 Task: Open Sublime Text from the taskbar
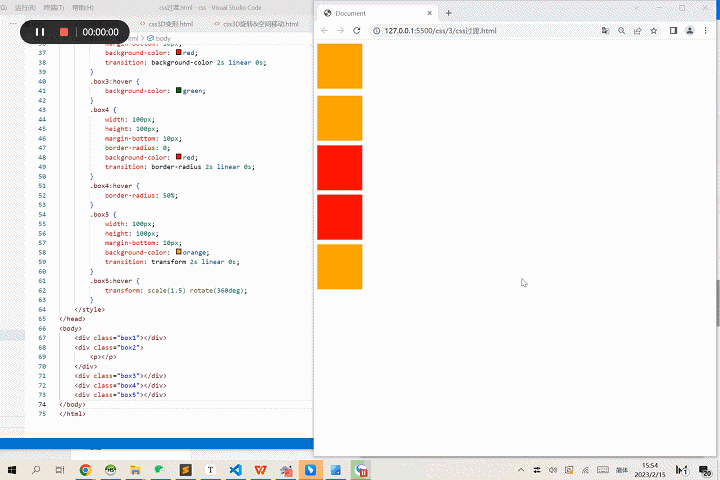186,470
